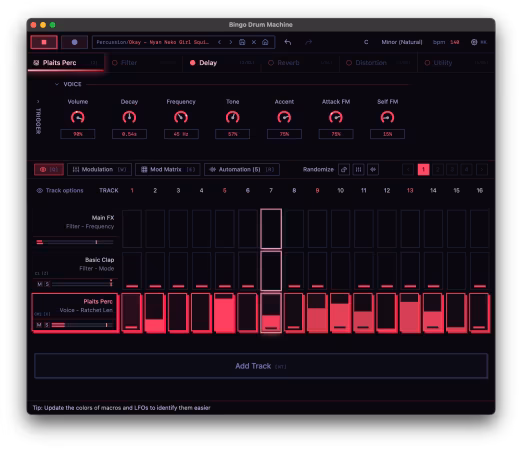Click the Main FX track slider
The height and width of the screenshot is (450, 522).
coord(75,242)
